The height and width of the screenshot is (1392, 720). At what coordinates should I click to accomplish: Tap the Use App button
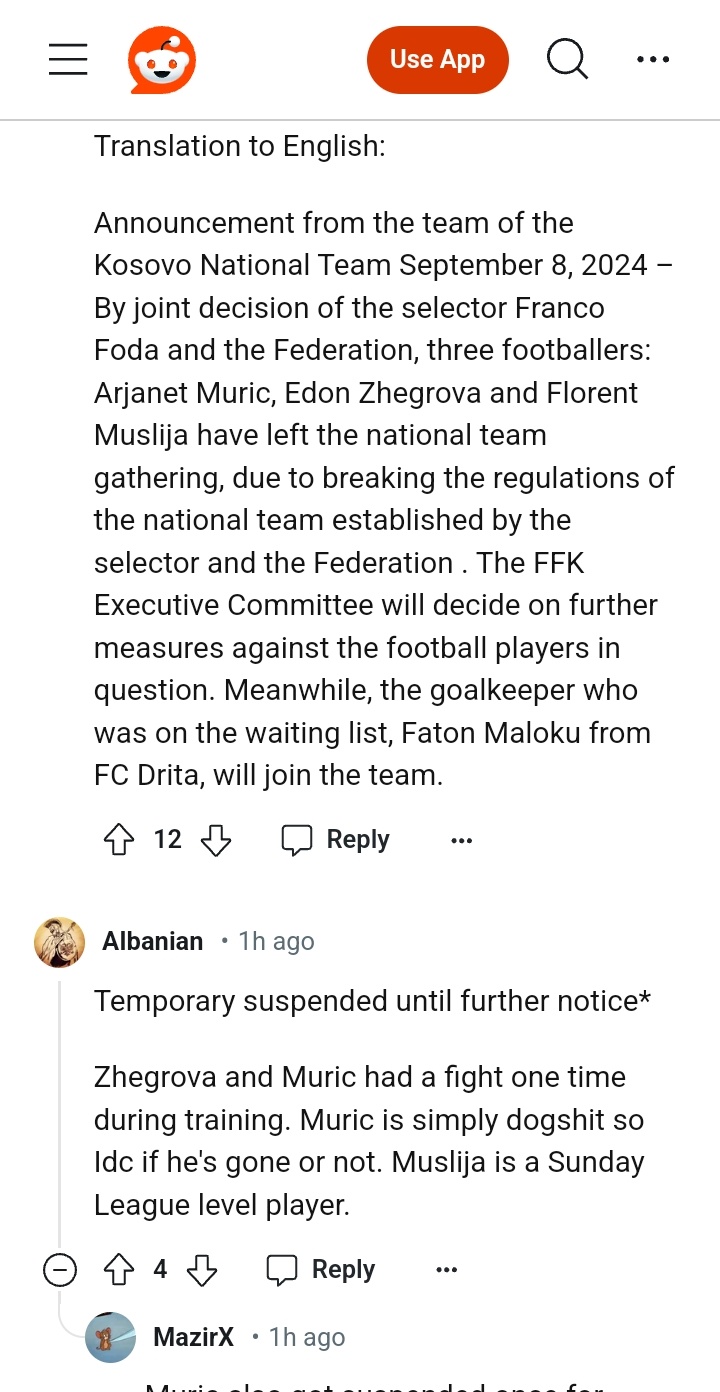pyautogui.click(x=438, y=60)
